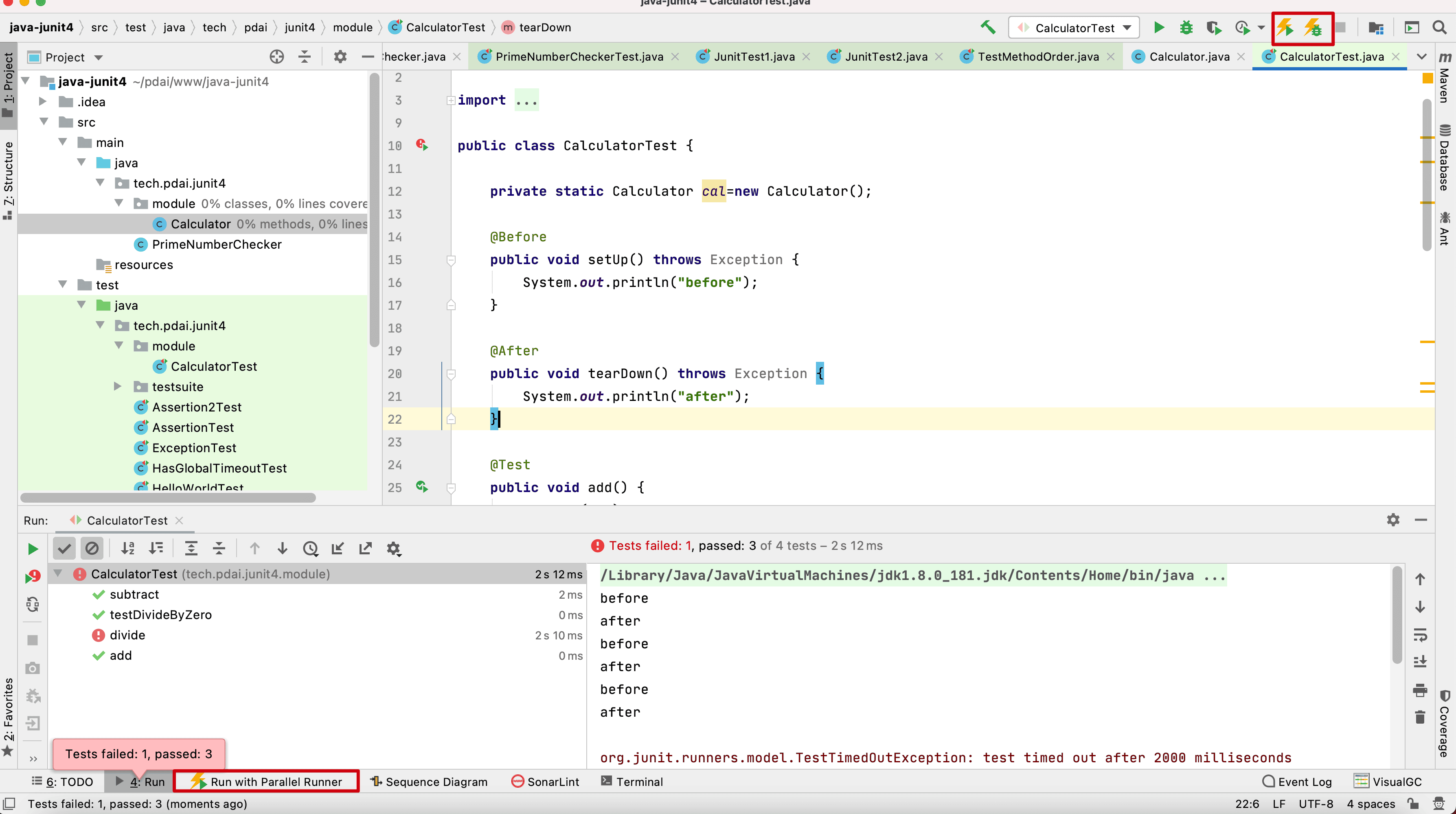Start debugging with the bug icon
Screen dimensions: 1456x814
coord(1186,28)
